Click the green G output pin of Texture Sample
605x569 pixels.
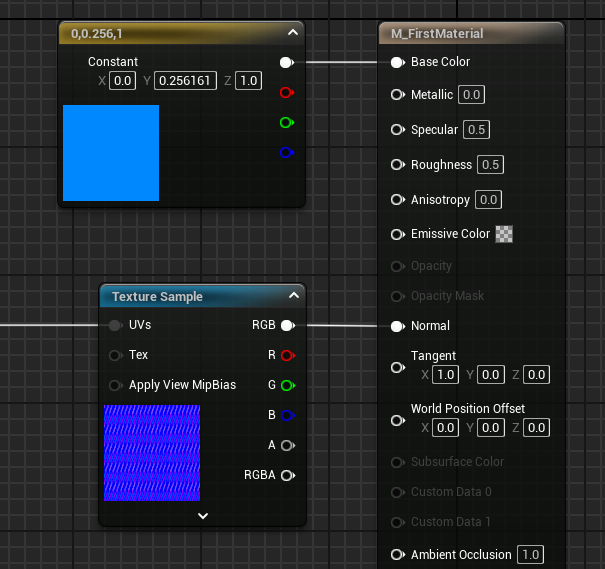point(288,385)
